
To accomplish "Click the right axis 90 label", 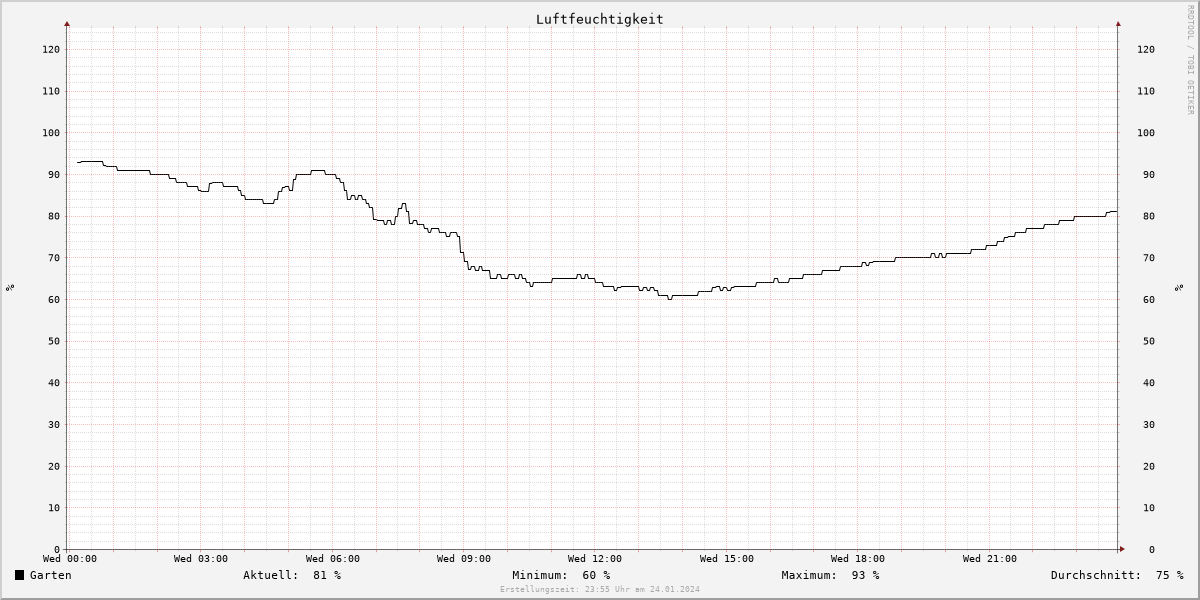I will (x=1143, y=175).
